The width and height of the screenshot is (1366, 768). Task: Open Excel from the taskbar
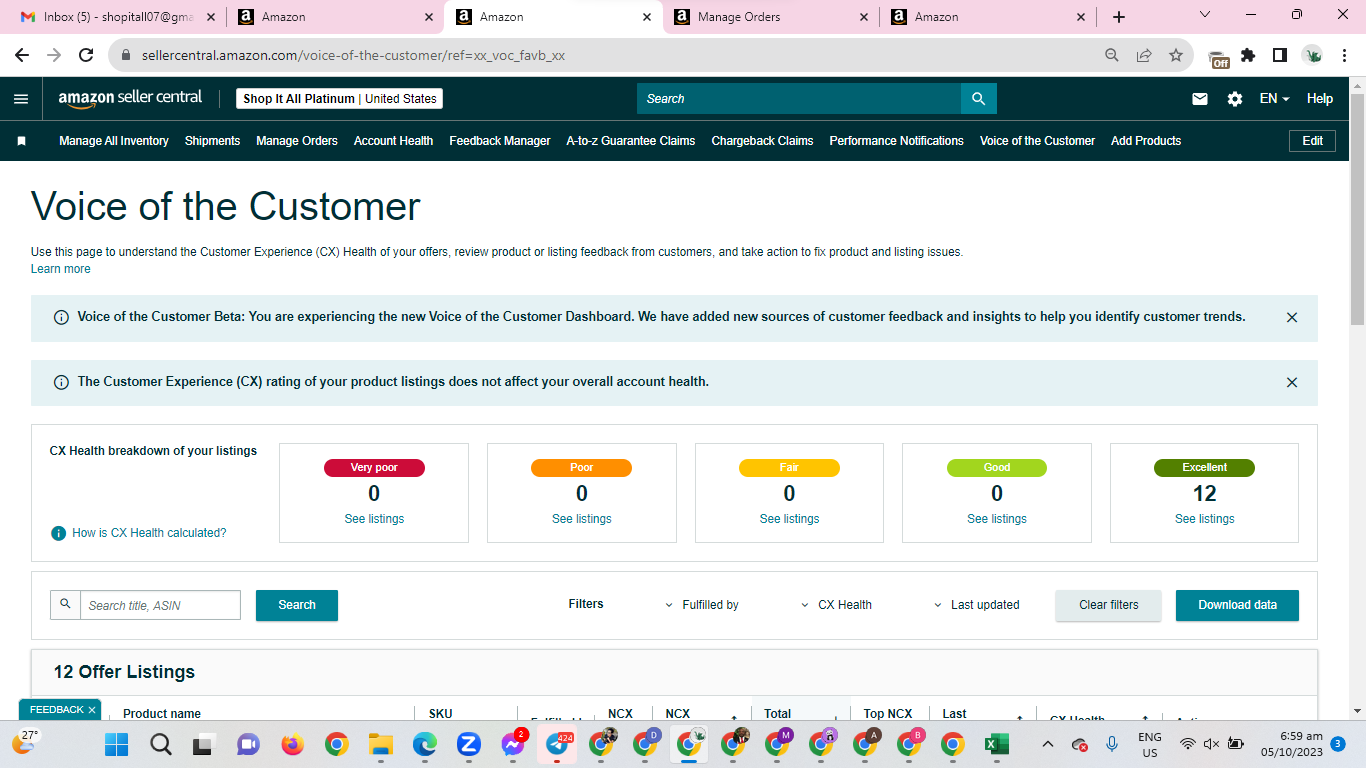(996, 744)
